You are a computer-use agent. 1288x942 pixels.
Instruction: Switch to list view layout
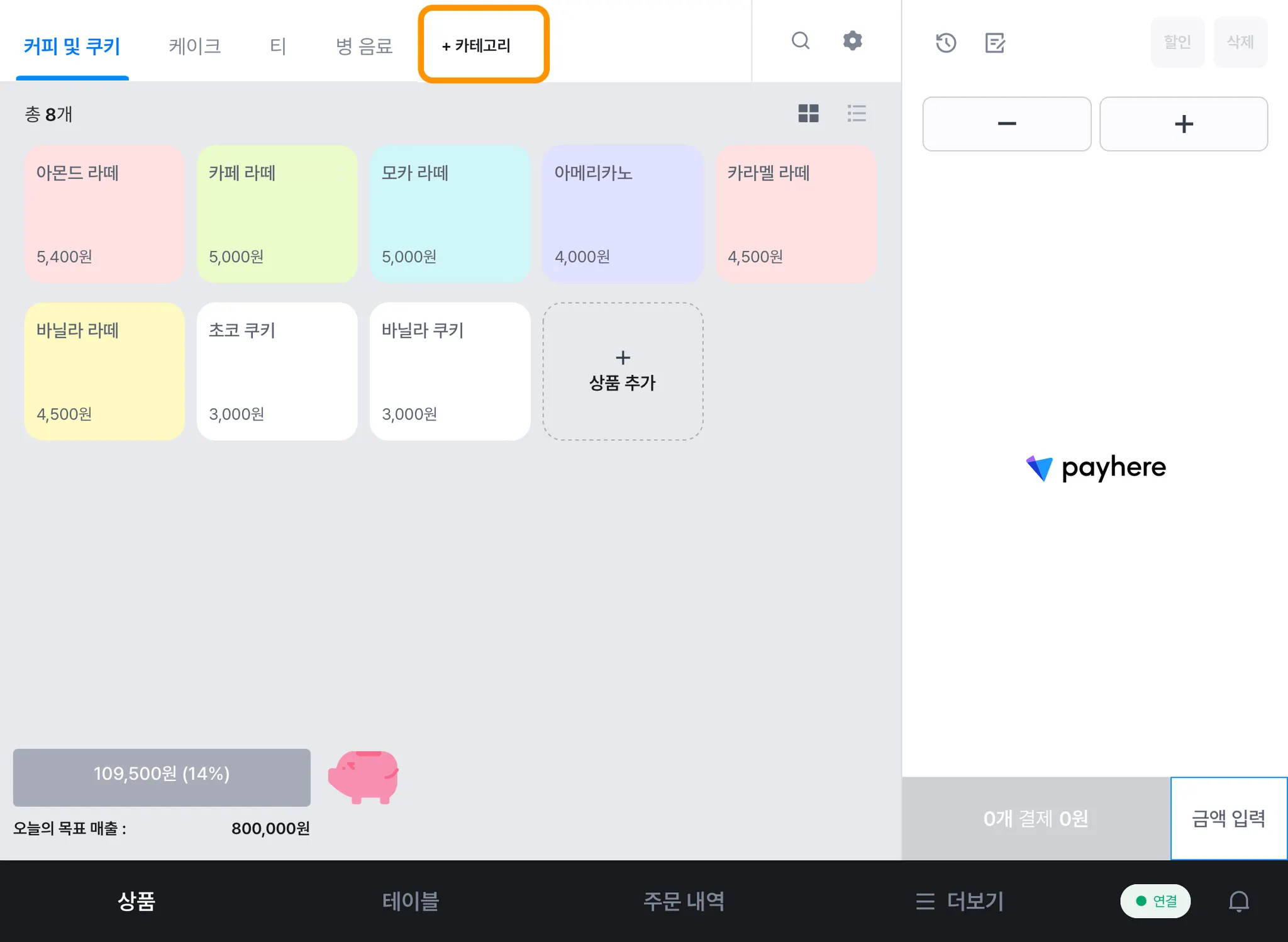pos(856,113)
